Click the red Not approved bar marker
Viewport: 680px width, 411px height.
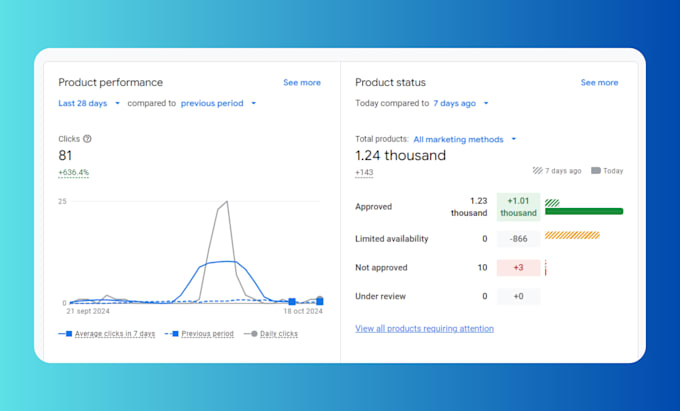[546, 268]
